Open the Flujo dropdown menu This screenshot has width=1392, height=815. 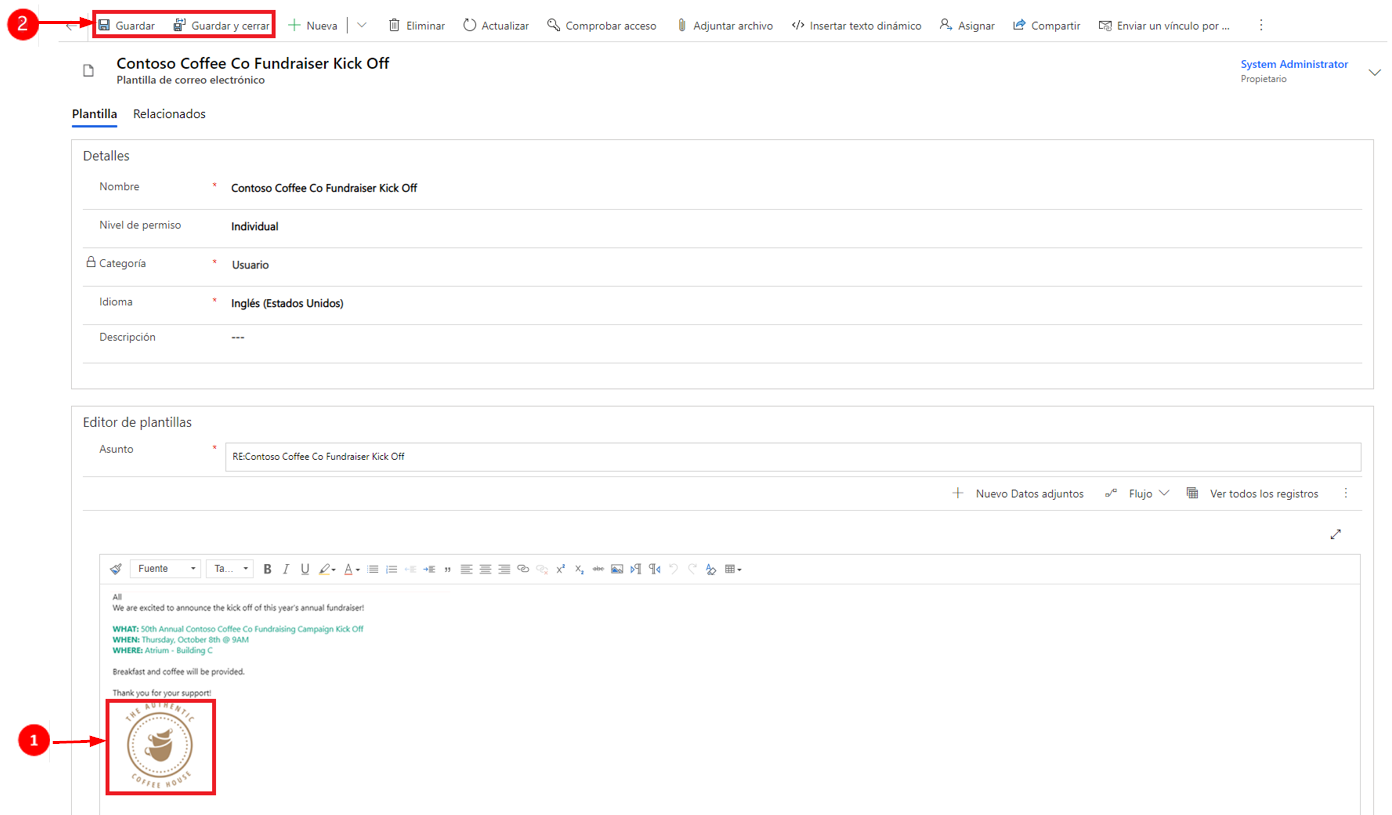click(1137, 494)
